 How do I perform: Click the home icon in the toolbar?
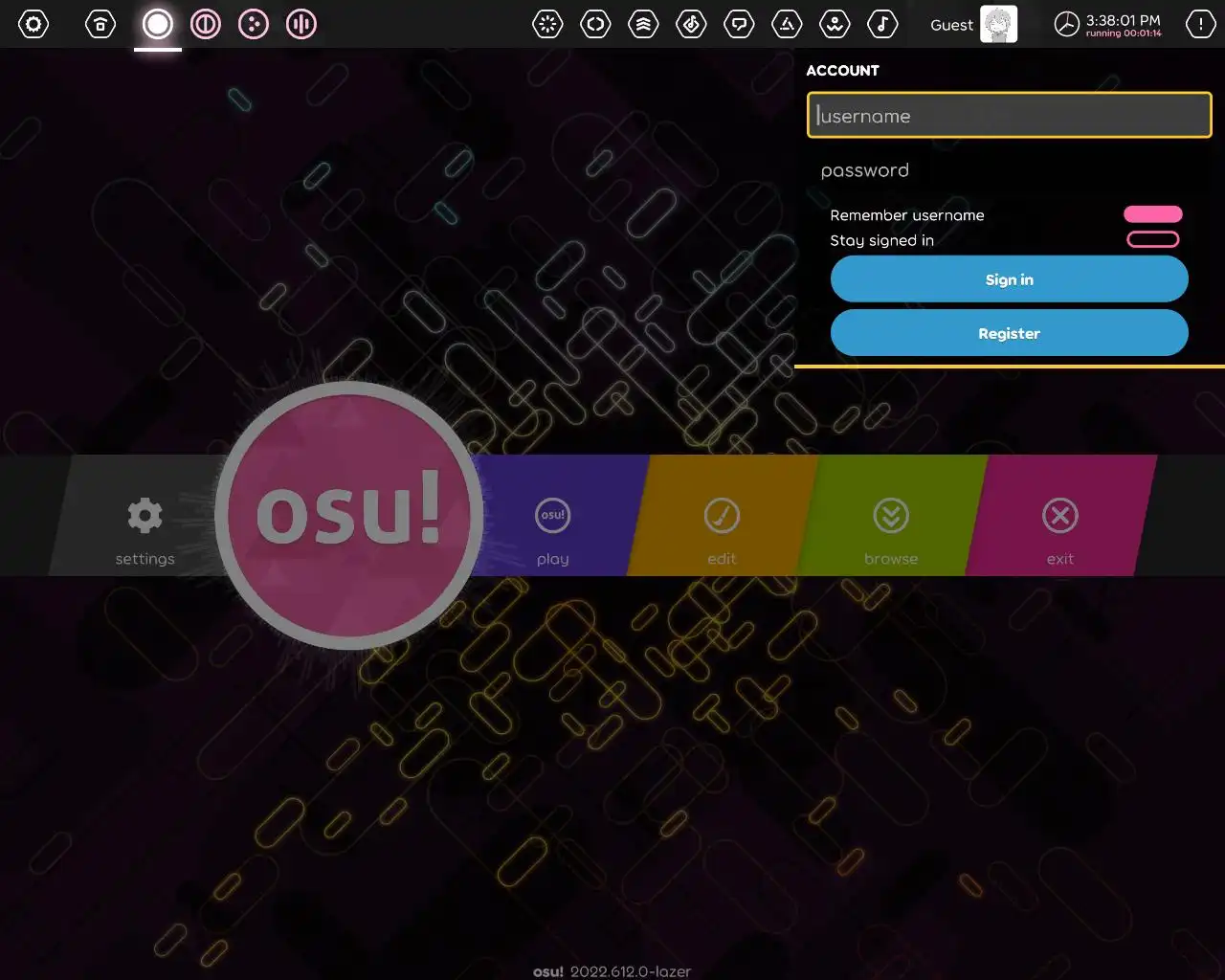[x=100, y=24]
